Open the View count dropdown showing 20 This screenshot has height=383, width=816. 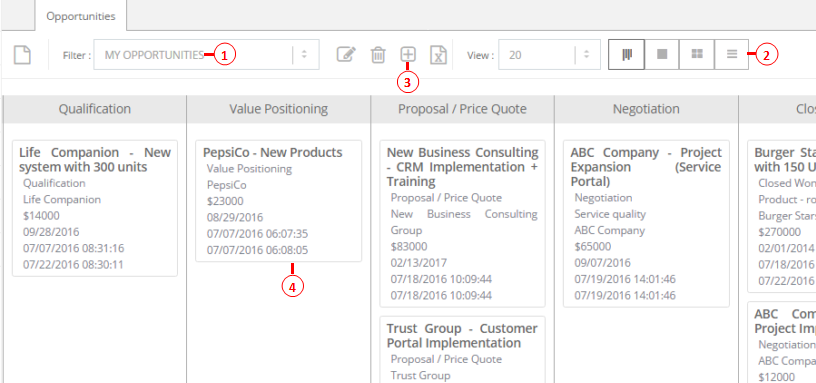click(550, 55)
